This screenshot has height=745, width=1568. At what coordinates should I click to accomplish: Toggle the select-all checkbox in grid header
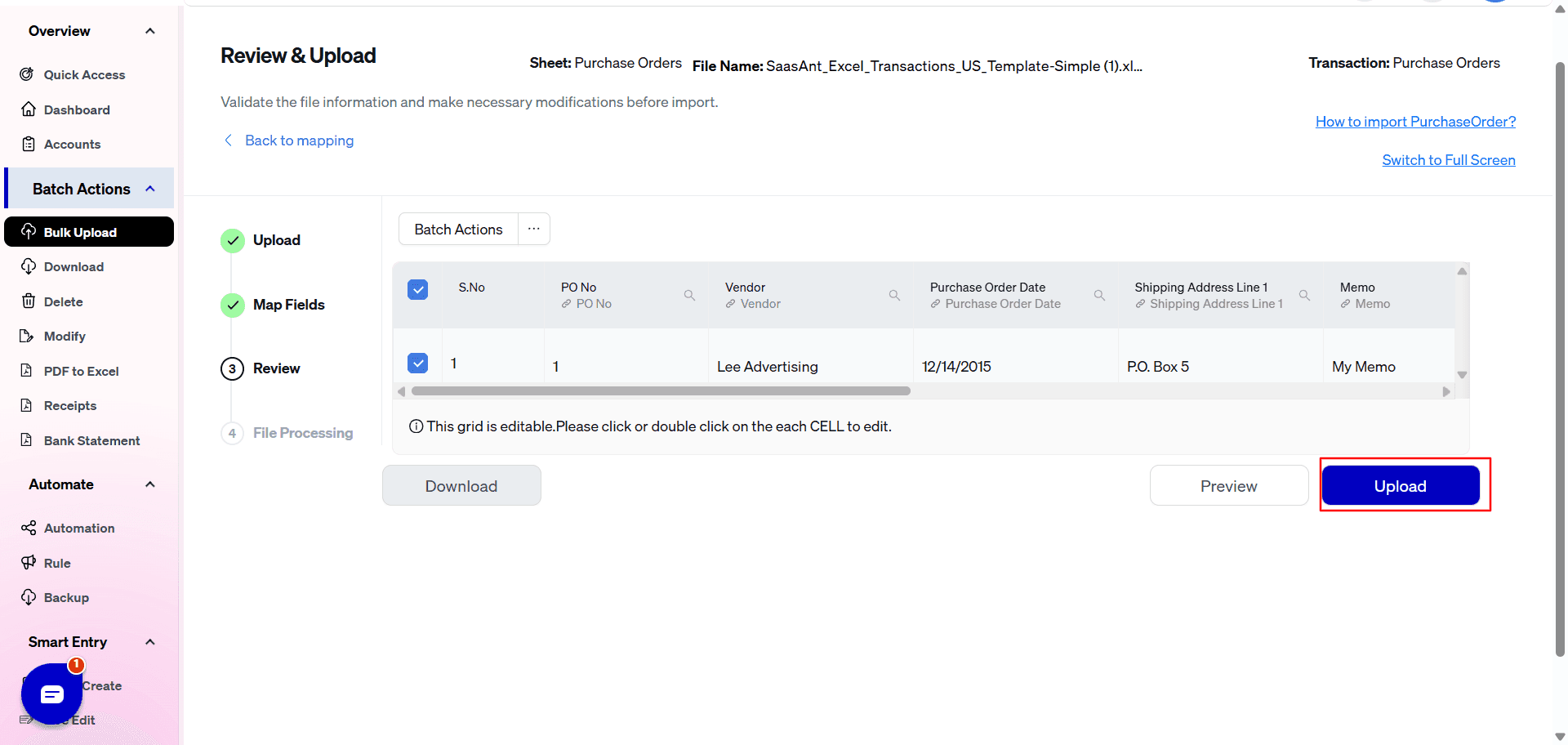pyautogui.click(x=417, y=289)
